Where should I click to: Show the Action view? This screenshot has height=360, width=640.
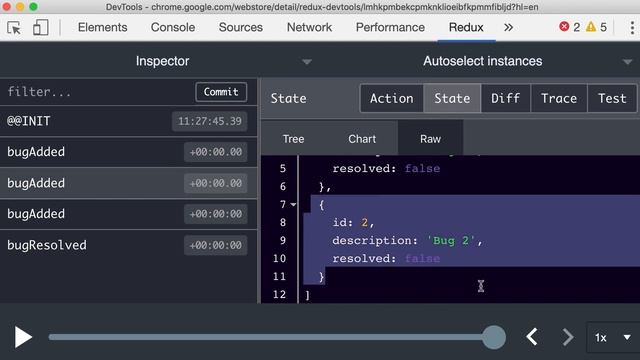pyautogui.click(x=391, y=98)
